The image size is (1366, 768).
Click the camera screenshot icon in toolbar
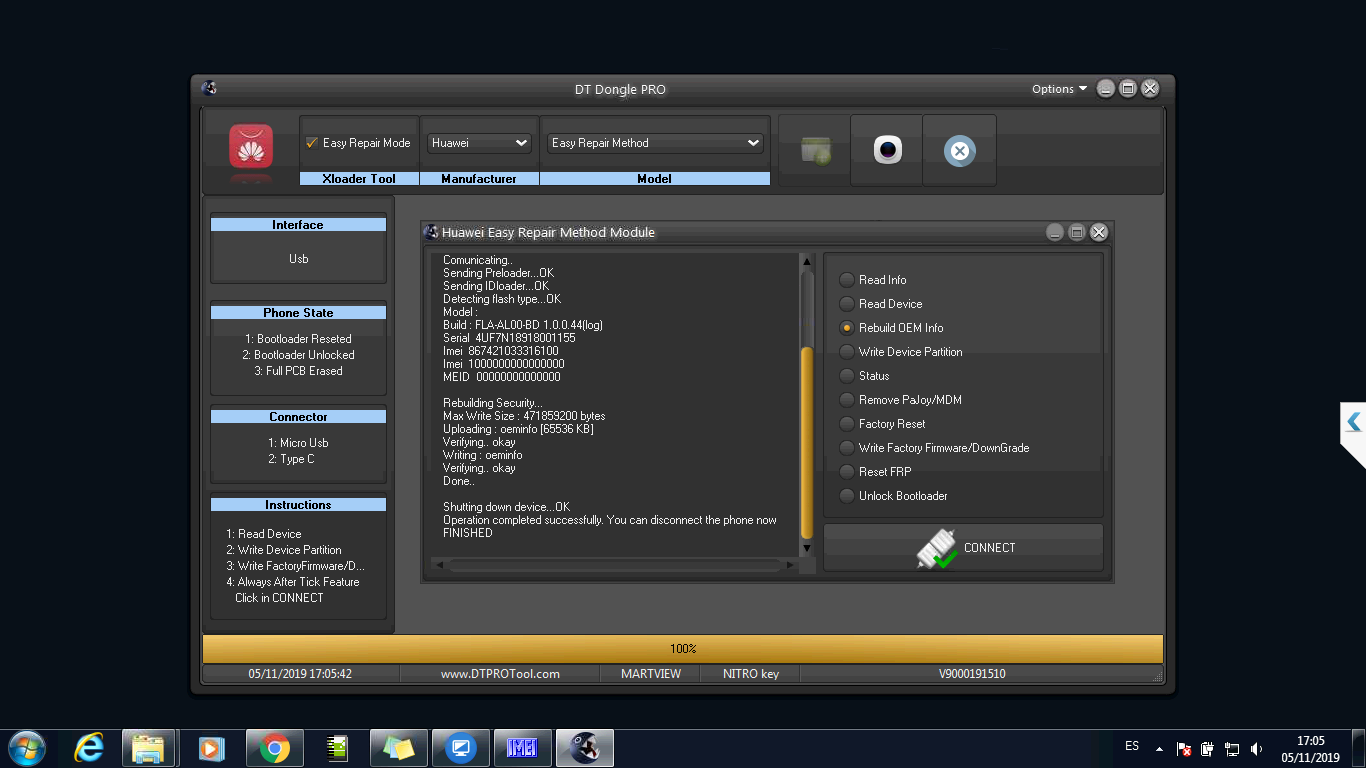(887, 150)
